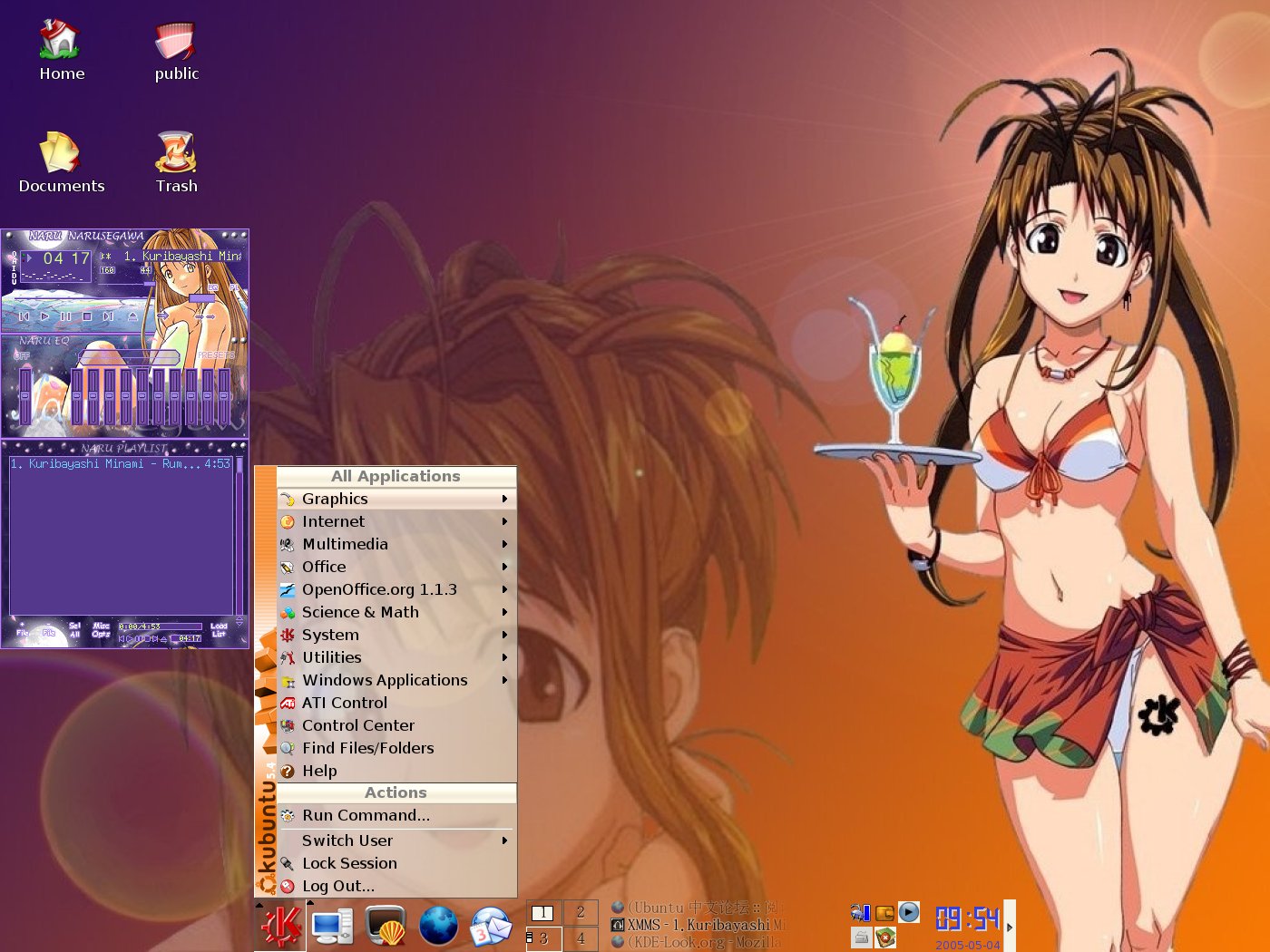Switch the Naru EQ OFF/on button
This screenshot has width=1270, height=952.
pyautogui.click(x=22, y=355)
